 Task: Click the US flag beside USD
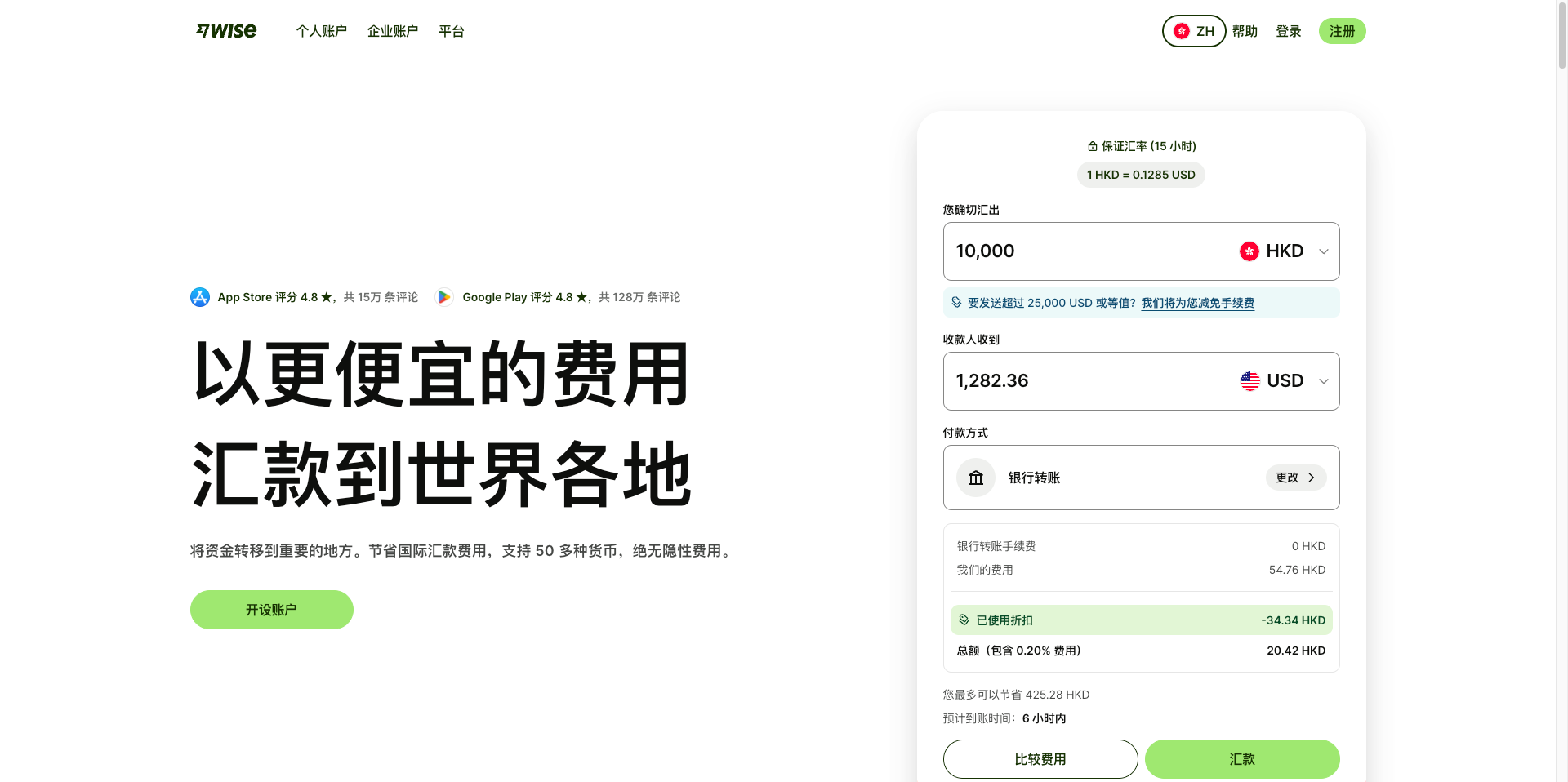click(x=1249, y=381)
